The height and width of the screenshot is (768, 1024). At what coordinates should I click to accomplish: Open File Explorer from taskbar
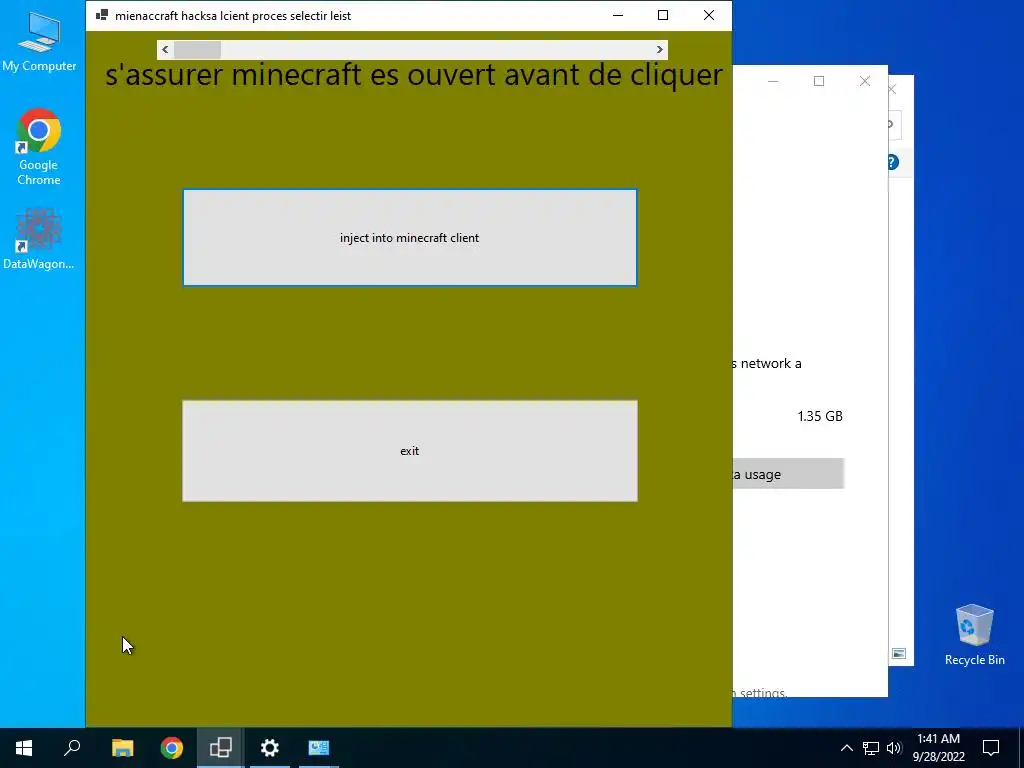coord(122,748)
